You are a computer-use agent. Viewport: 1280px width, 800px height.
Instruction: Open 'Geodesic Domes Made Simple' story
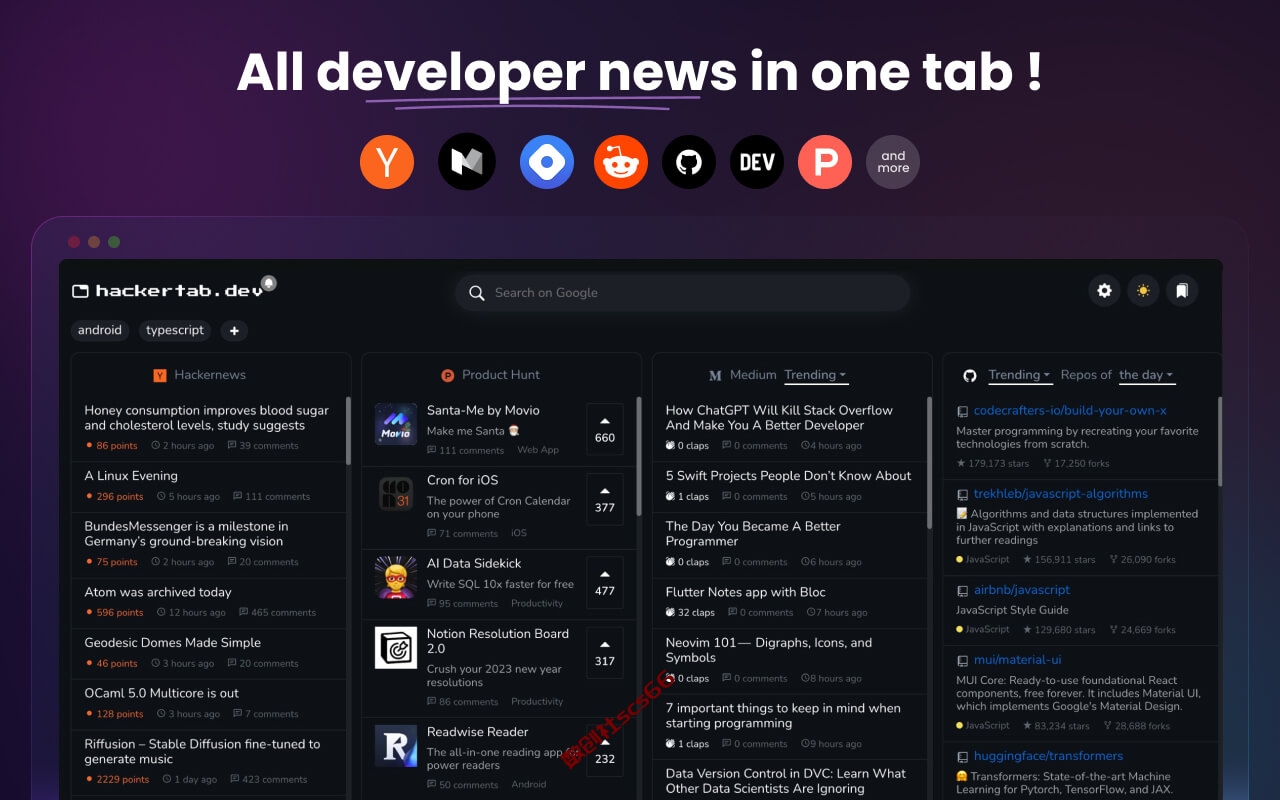[173, 643]
